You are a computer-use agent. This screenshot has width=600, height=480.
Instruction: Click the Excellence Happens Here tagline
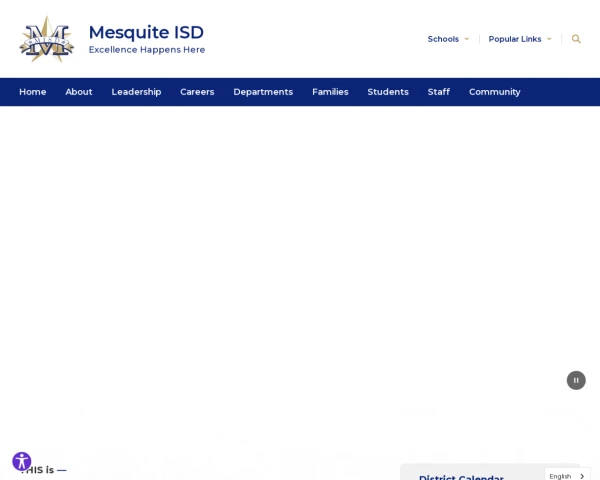[147, 50]
